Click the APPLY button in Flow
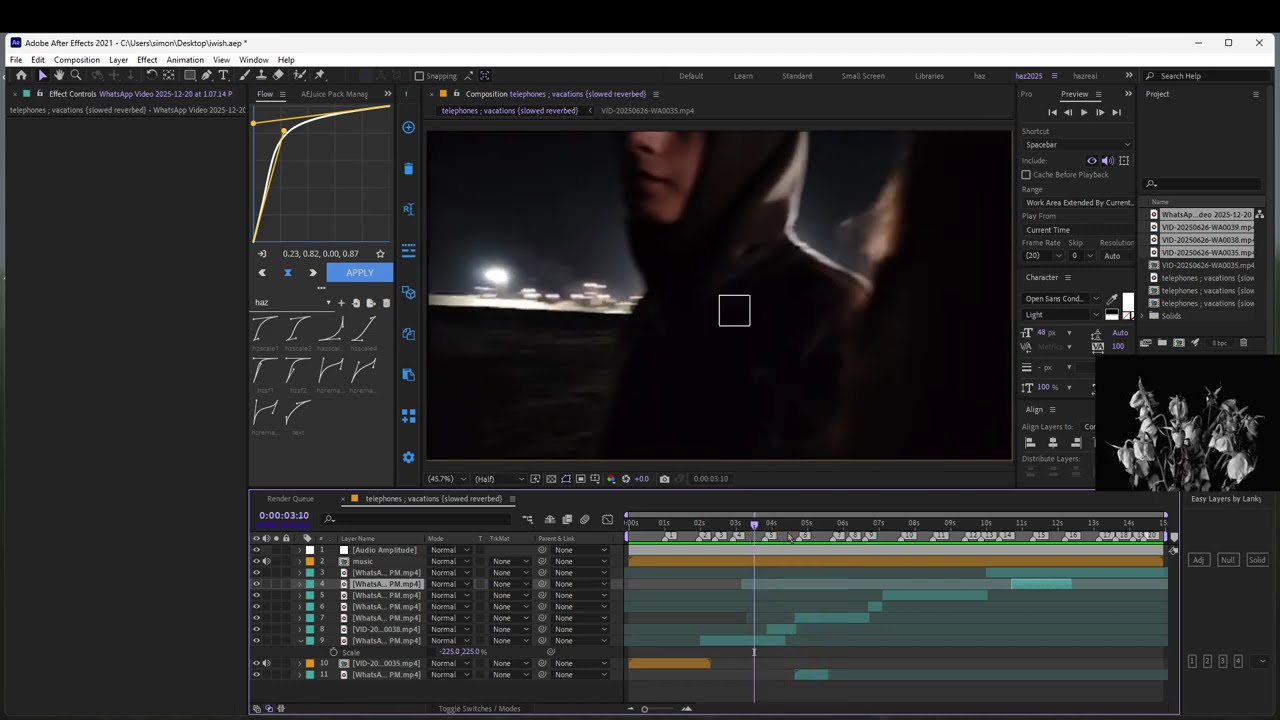Viewport: 1280px width, 720px height. [x=359, y=273]
